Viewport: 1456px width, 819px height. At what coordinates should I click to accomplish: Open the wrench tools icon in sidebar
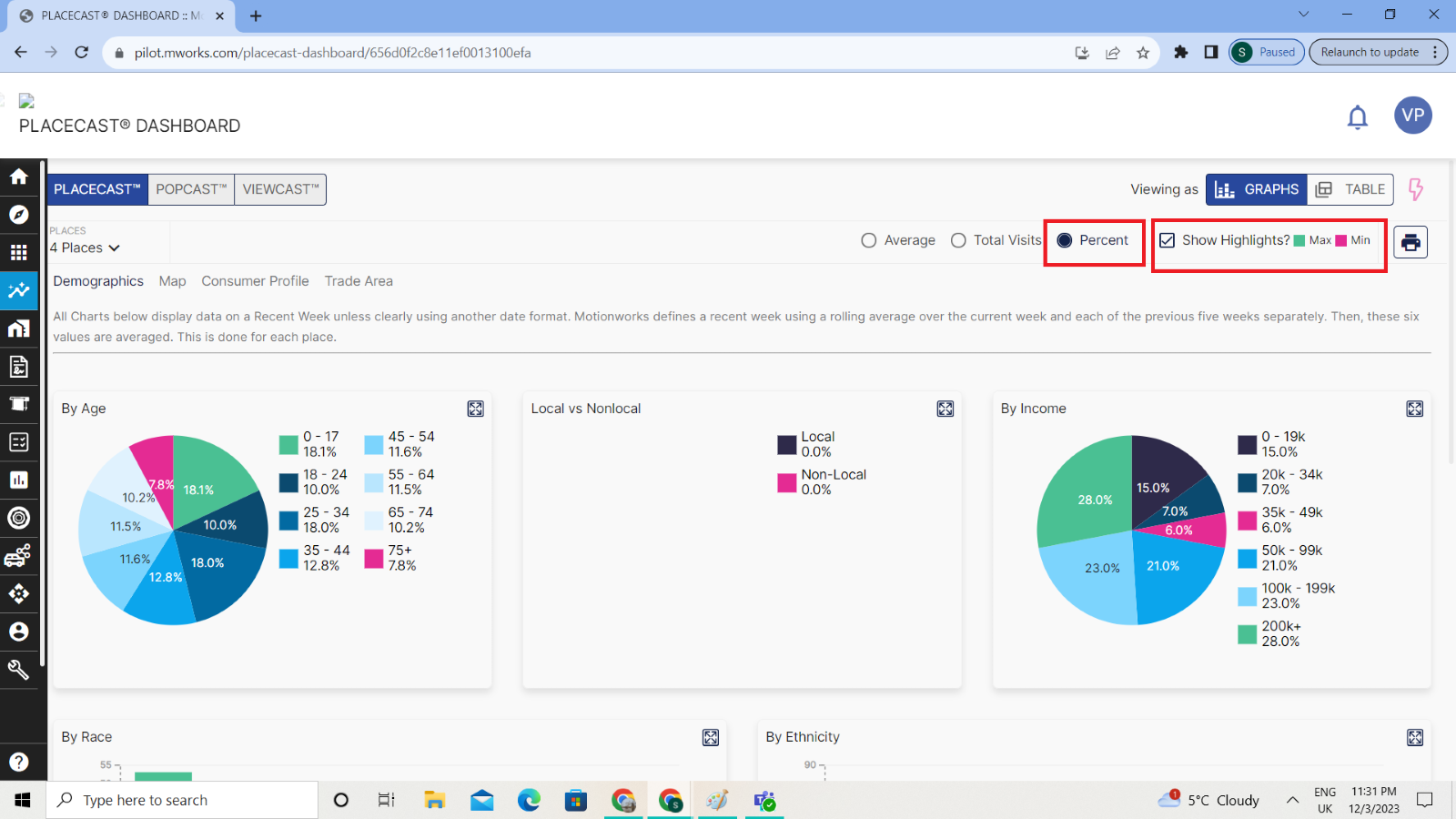point(19,670)
